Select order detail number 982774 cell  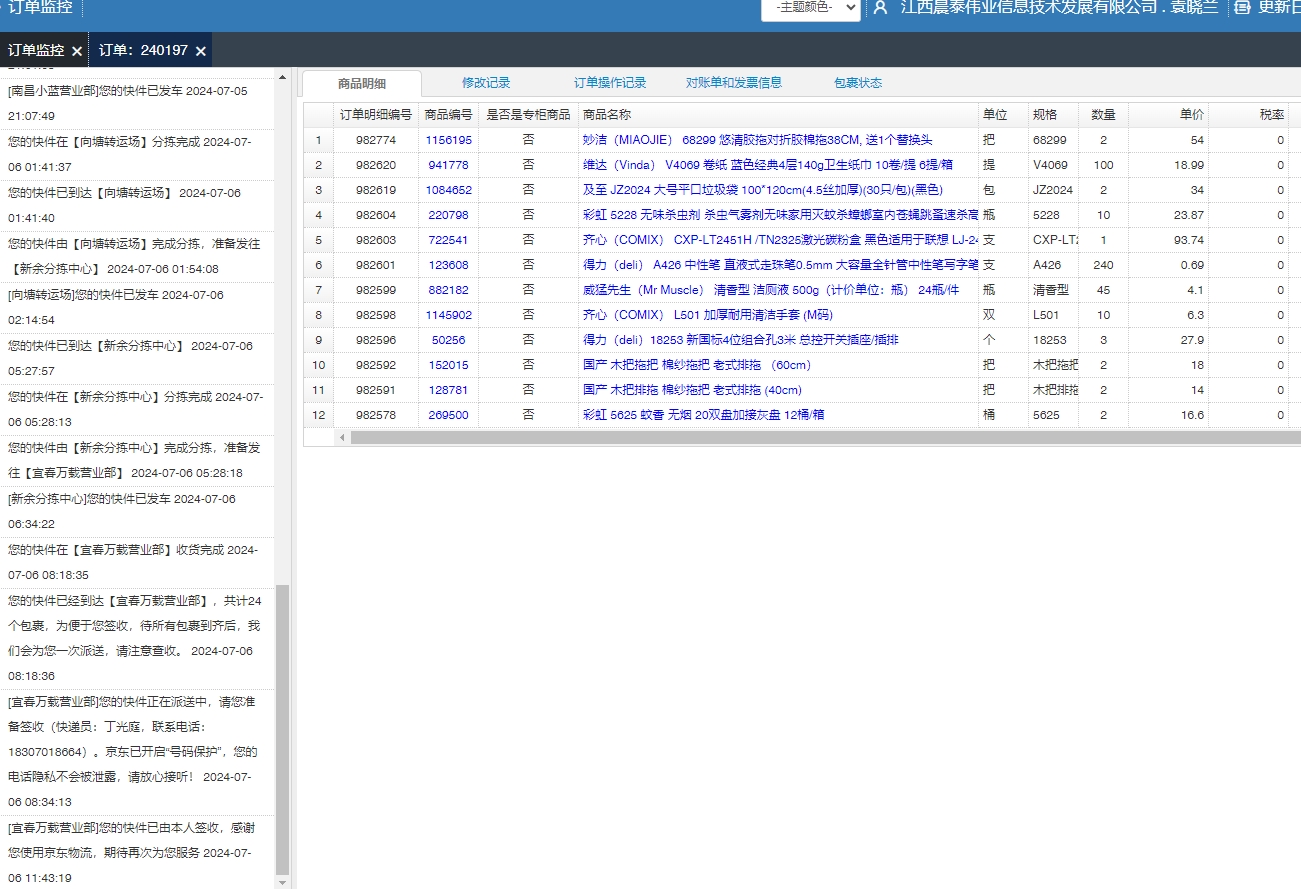pos(376,140)
